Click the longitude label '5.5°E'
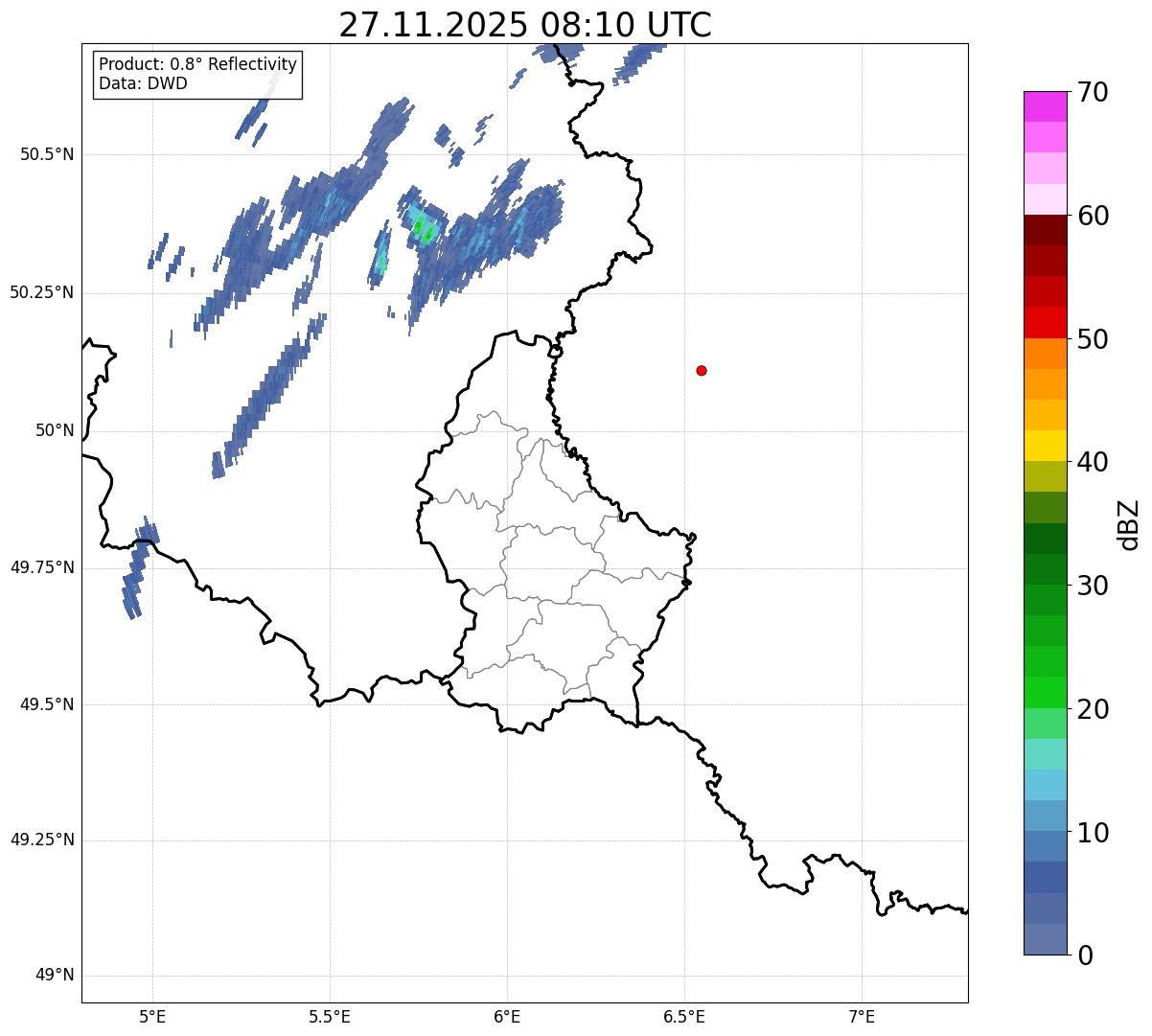This screenshot has width=1152, height=1036. (x=330, y=1016)
